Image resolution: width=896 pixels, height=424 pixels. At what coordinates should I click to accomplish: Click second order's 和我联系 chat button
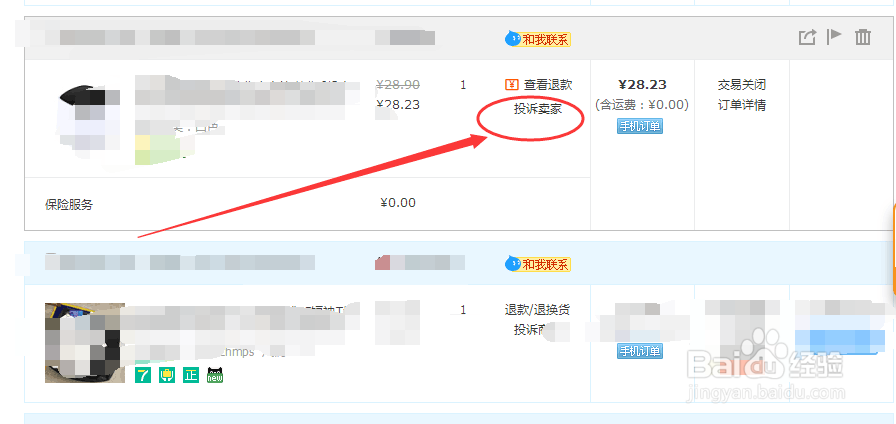[538, 265]
